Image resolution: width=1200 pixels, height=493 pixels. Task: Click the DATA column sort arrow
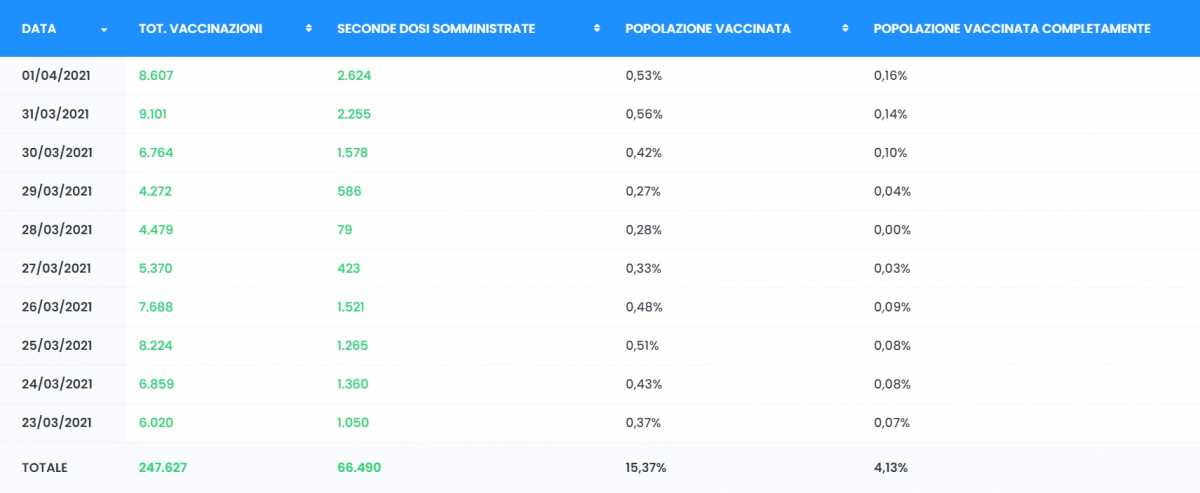click(x=104, y=29)
